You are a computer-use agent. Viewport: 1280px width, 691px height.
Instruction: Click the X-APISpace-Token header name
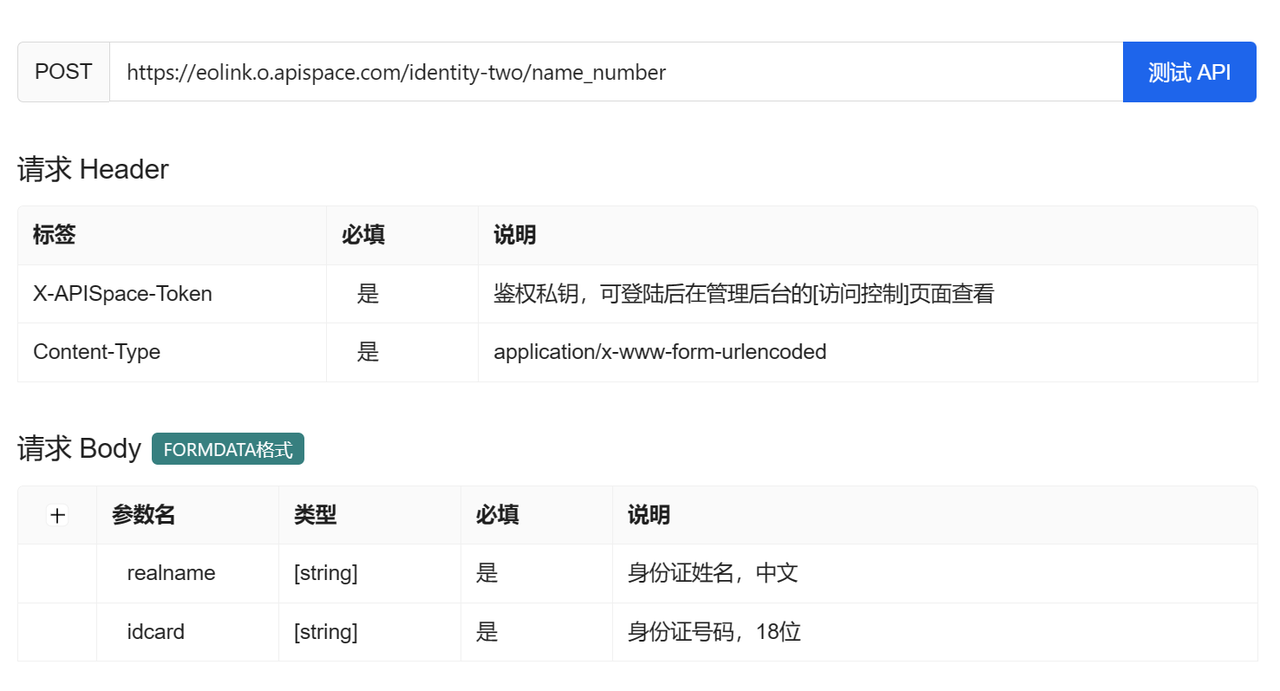coord(122,294)
